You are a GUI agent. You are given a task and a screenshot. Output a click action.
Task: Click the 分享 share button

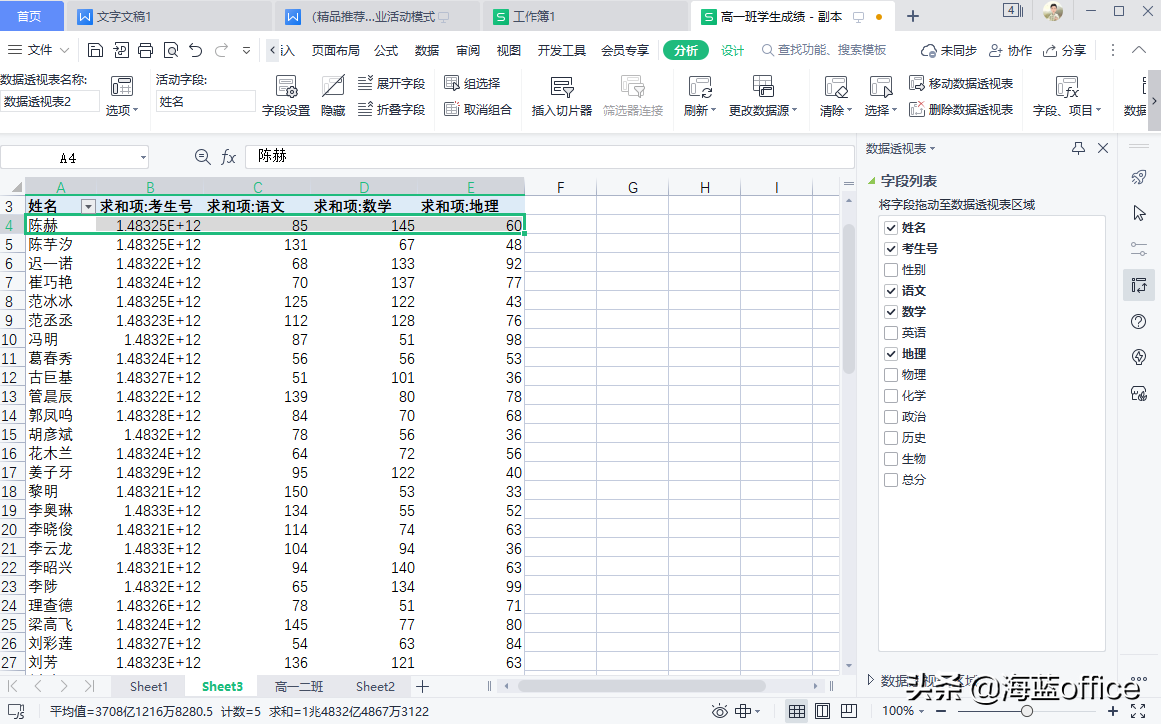tap(1064, 50)
